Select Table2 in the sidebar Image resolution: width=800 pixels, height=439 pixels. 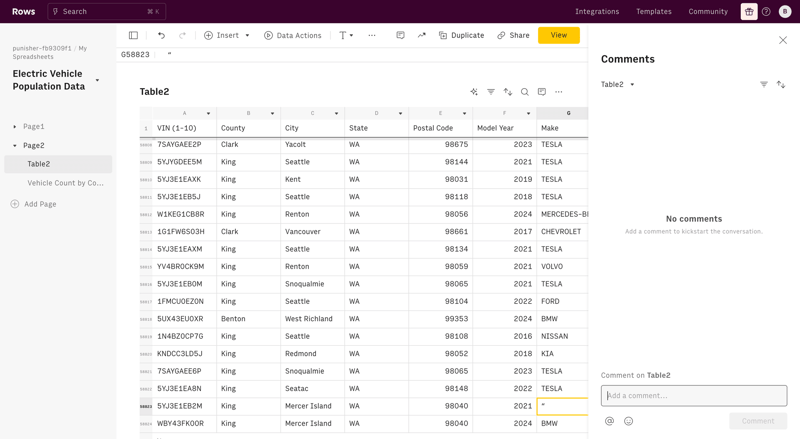coord(58,164)
